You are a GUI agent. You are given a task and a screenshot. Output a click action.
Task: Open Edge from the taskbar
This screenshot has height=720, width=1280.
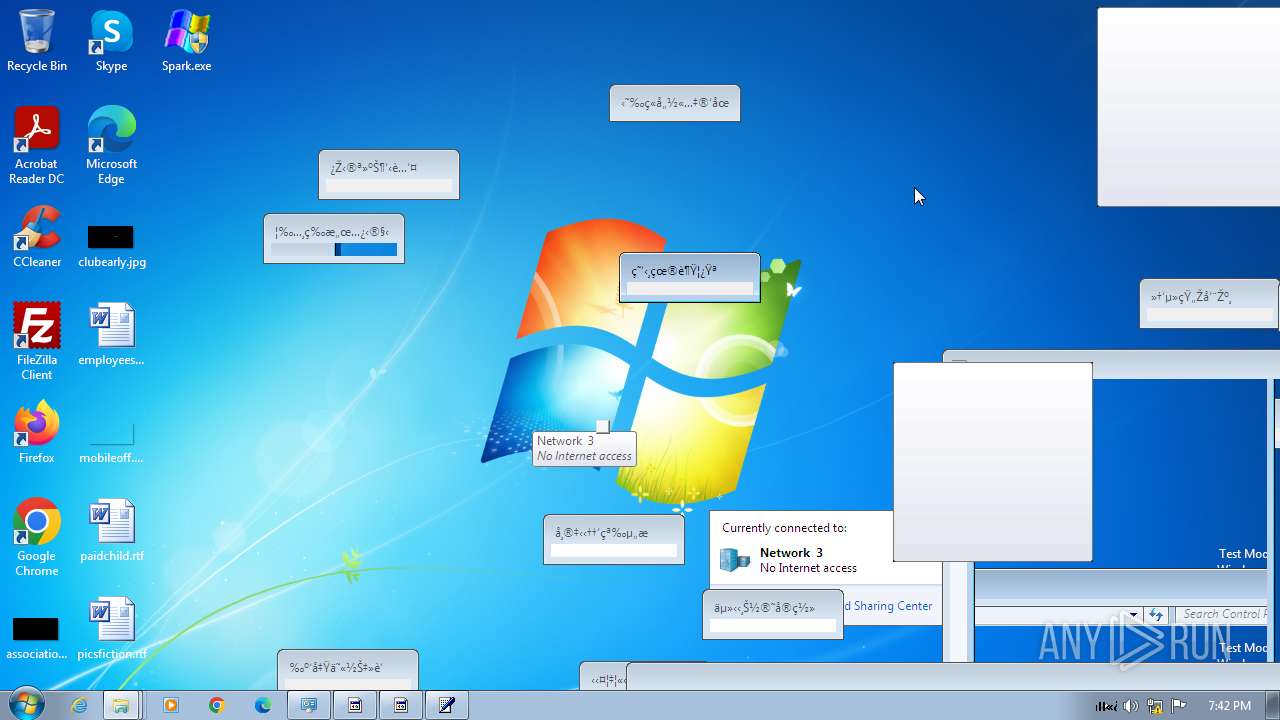tap(262, 705)
